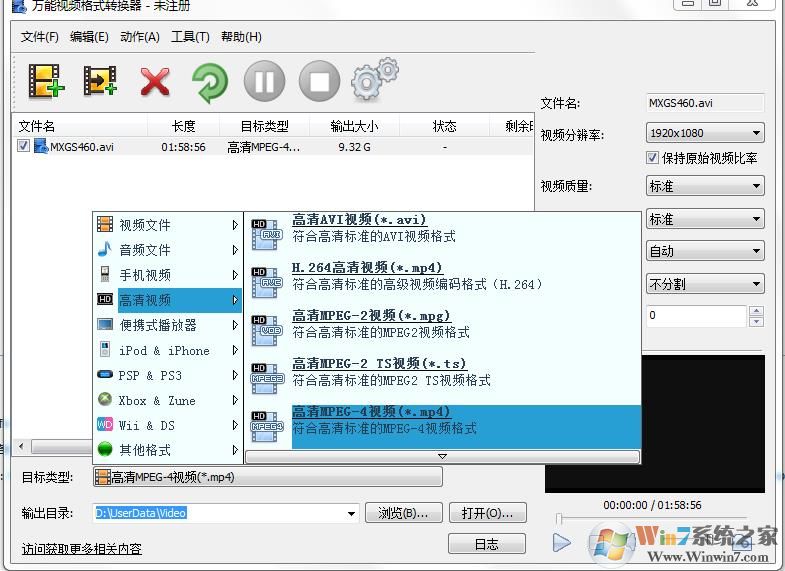Click the green convert start icon
Screen dimensions: 785x571
tap(209, 82)
